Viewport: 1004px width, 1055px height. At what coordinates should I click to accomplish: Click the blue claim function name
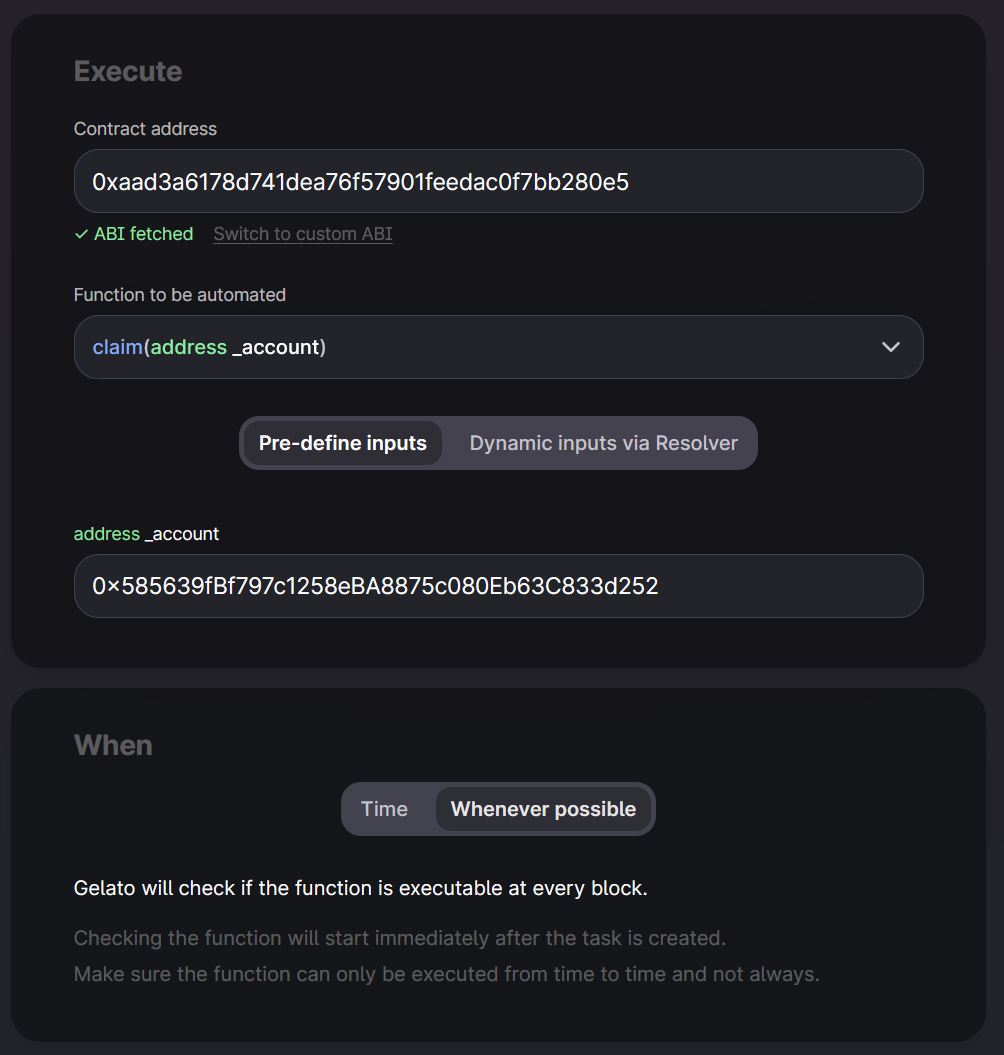tap(117, 347)
